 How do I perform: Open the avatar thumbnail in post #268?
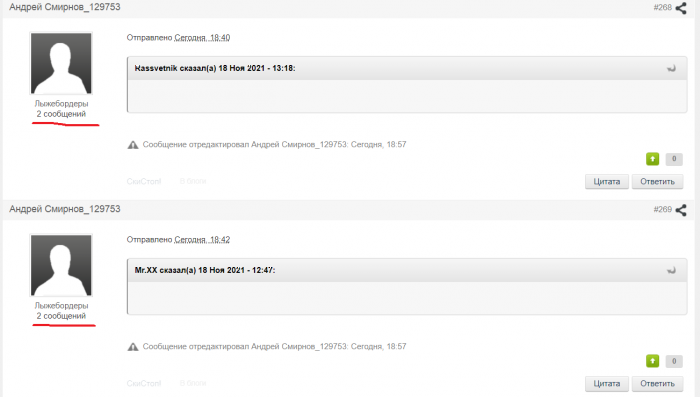[x=61, y=63]
